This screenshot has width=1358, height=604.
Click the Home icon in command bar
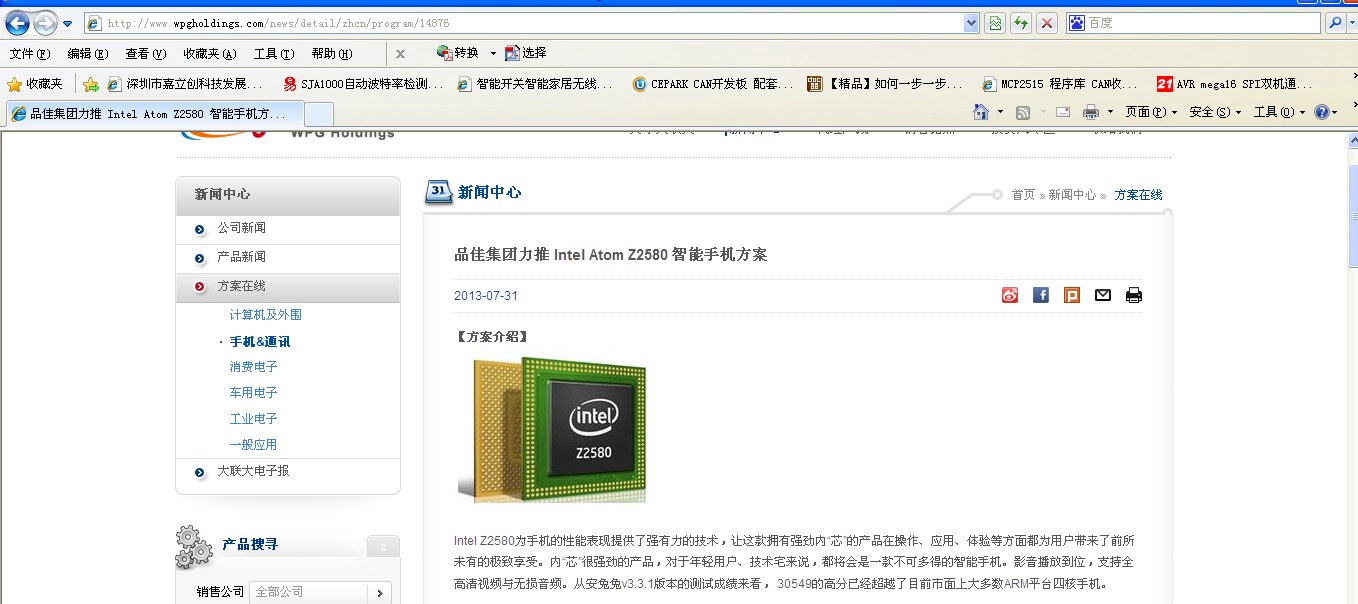(x=981, y=112)
